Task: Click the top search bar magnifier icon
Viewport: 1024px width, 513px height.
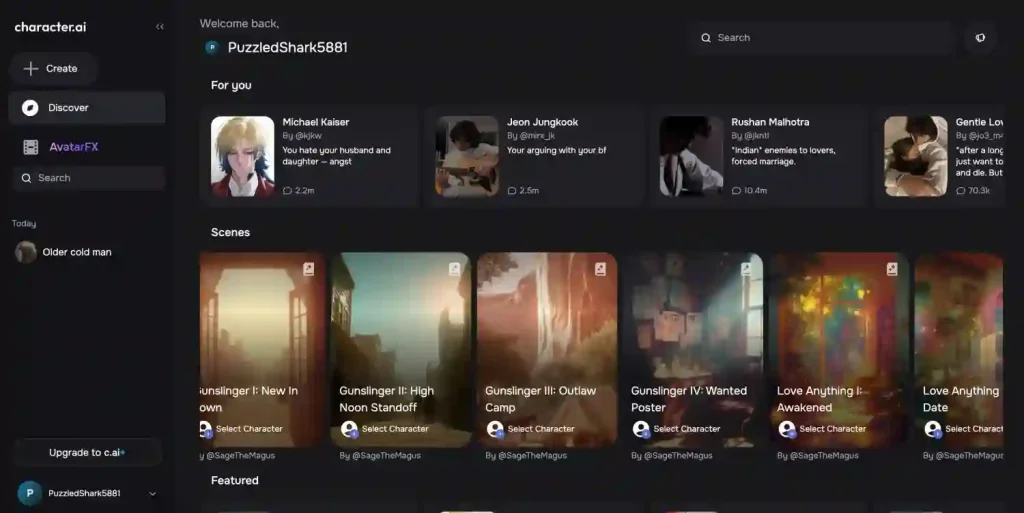Action: coord(706,38)
